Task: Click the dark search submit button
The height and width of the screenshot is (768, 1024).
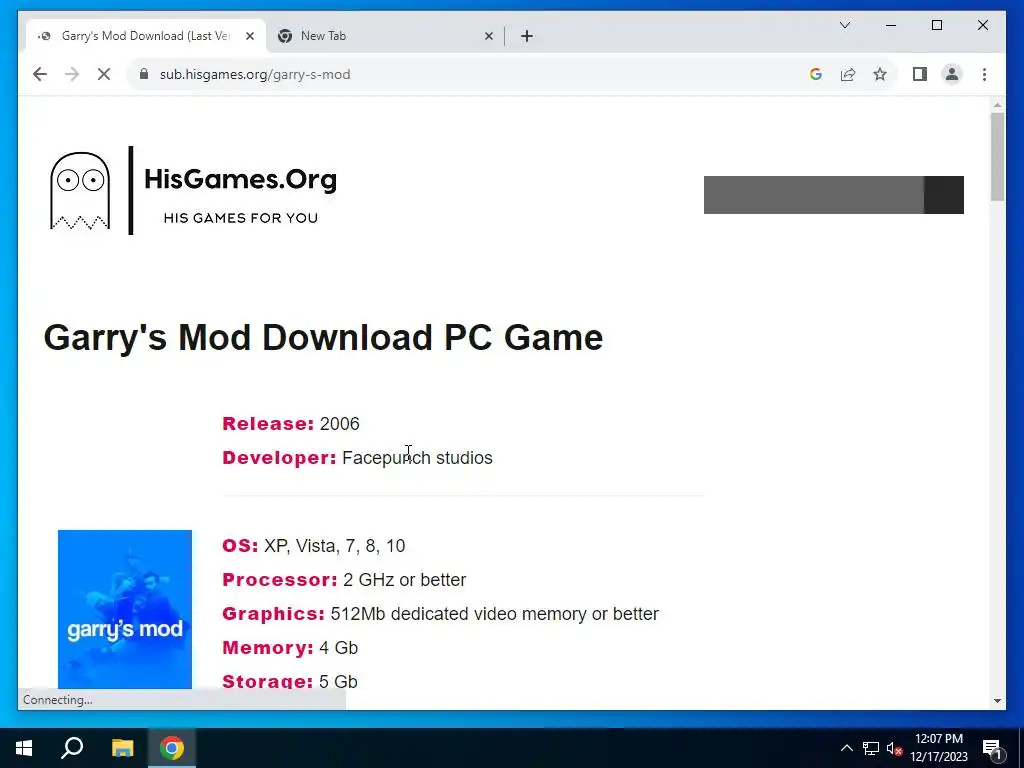Action: [x=944, y=195]
